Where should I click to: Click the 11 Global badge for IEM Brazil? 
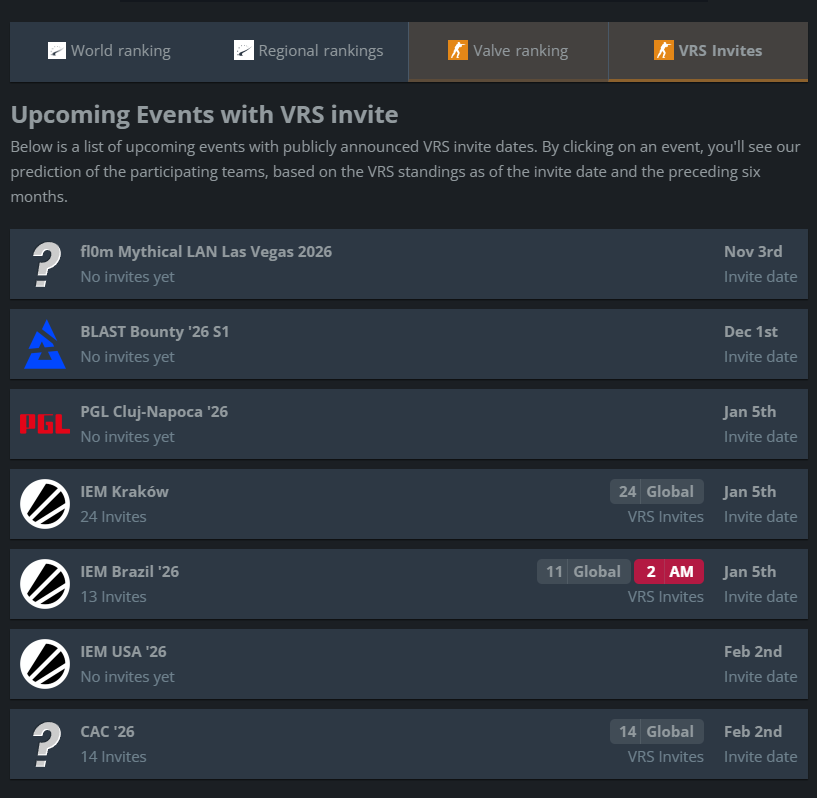click(584, 571)
